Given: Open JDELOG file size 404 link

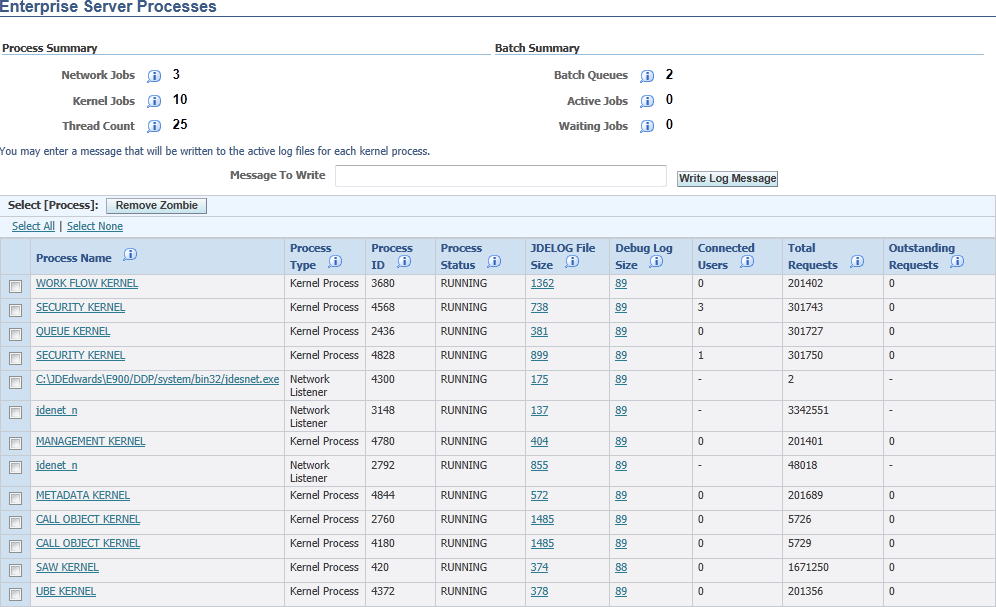Looking at the screenshot, I should coord(539,441).
